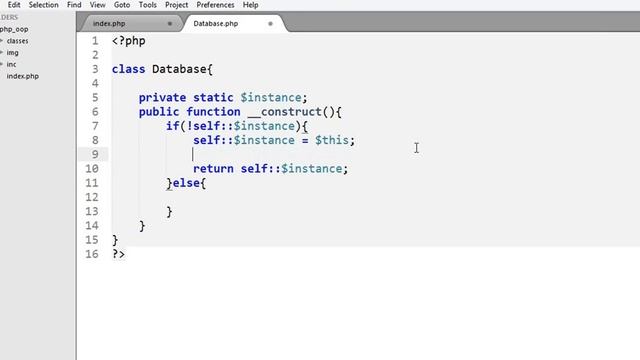Open the Preferences menu

click(x=216, y=5)
